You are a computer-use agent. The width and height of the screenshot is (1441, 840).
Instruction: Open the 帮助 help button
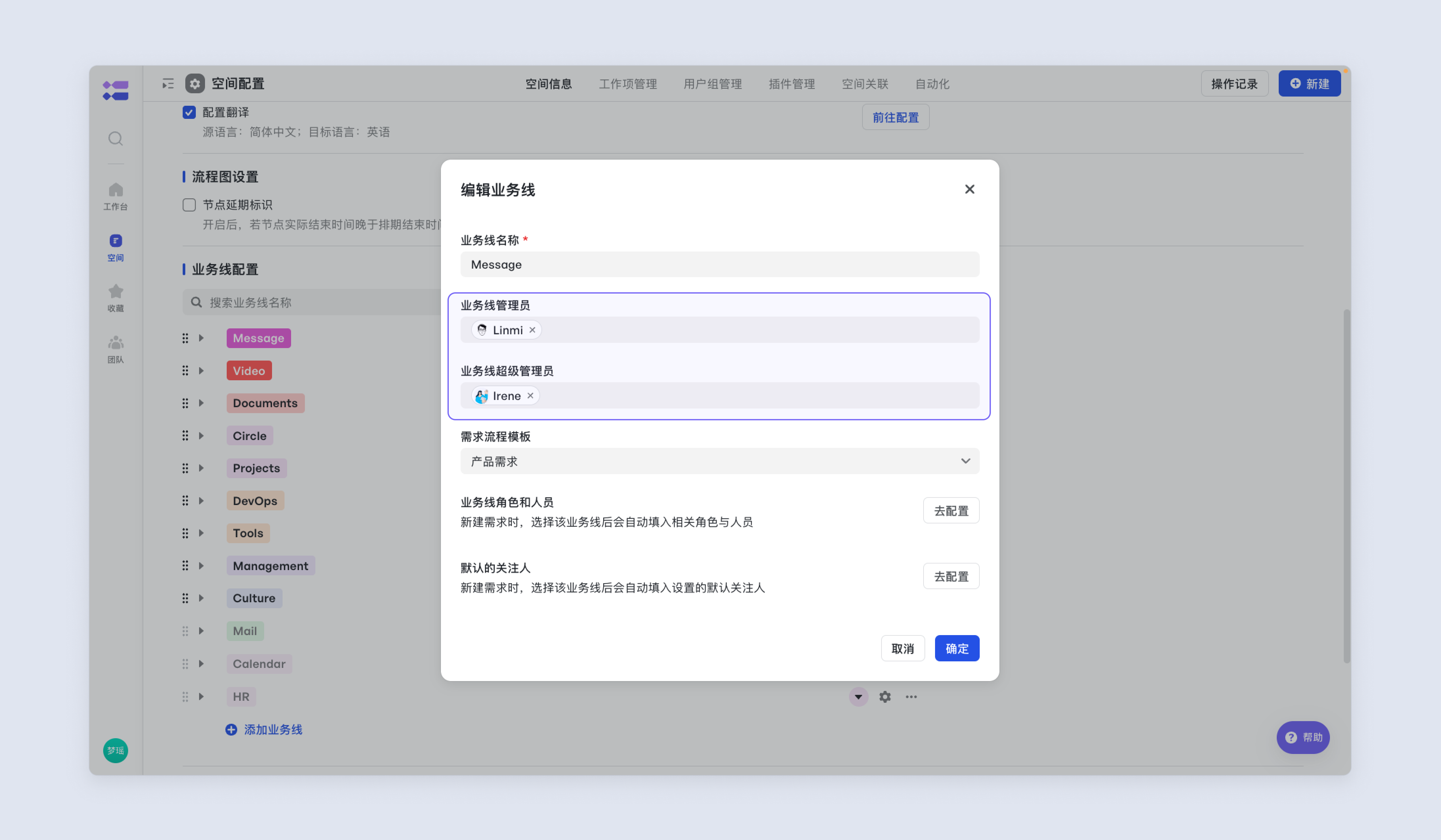click(1303, 737)
